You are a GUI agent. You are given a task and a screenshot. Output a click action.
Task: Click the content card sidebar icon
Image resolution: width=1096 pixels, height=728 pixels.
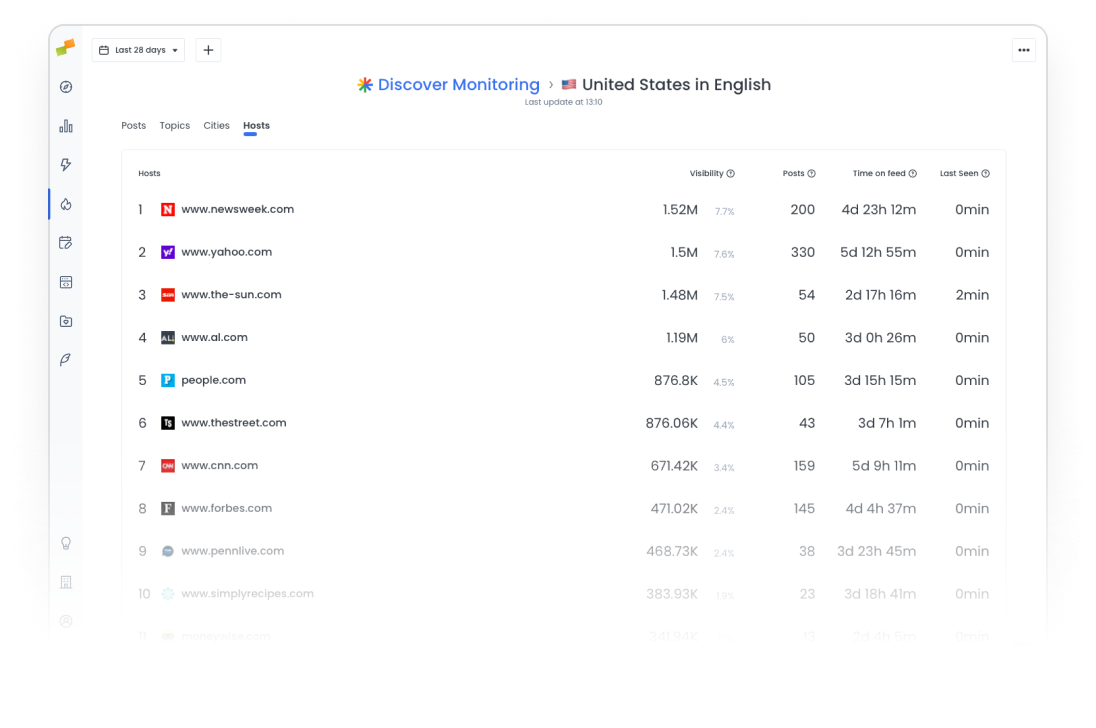coord(65,282)
